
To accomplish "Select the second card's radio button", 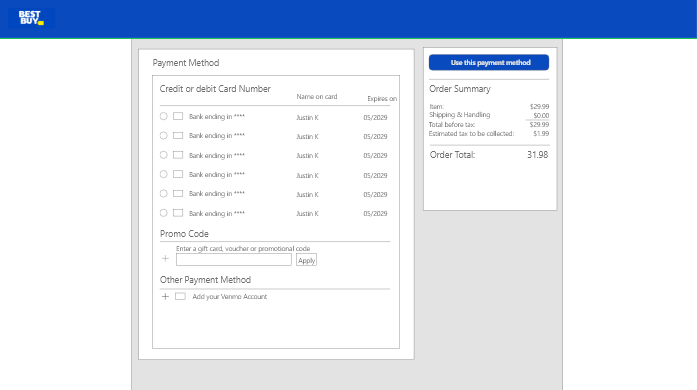I will tap(164, 135).
